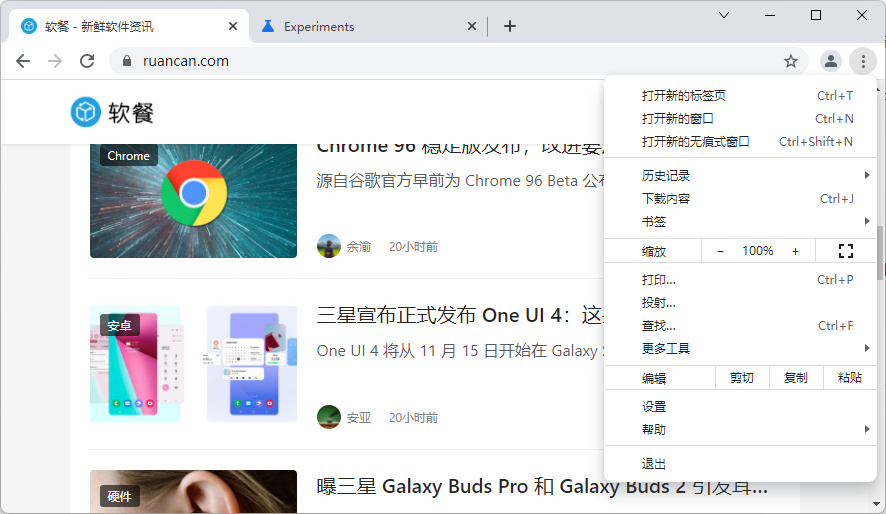Open article 曝三星 Galaxy Buds Pro

pyautogui.click(x=542, y=486)
